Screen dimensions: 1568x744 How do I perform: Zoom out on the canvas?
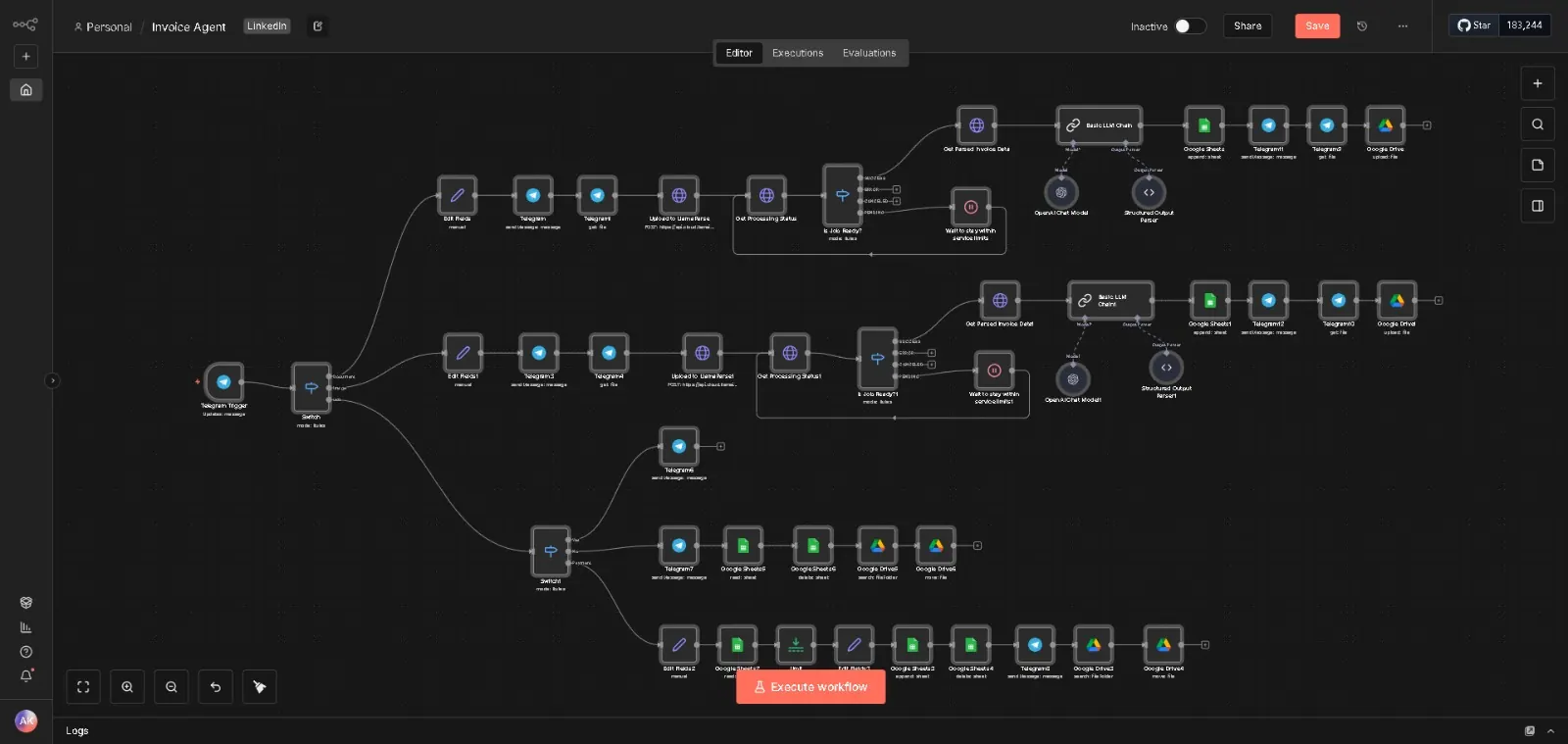[x=171, y=687]
